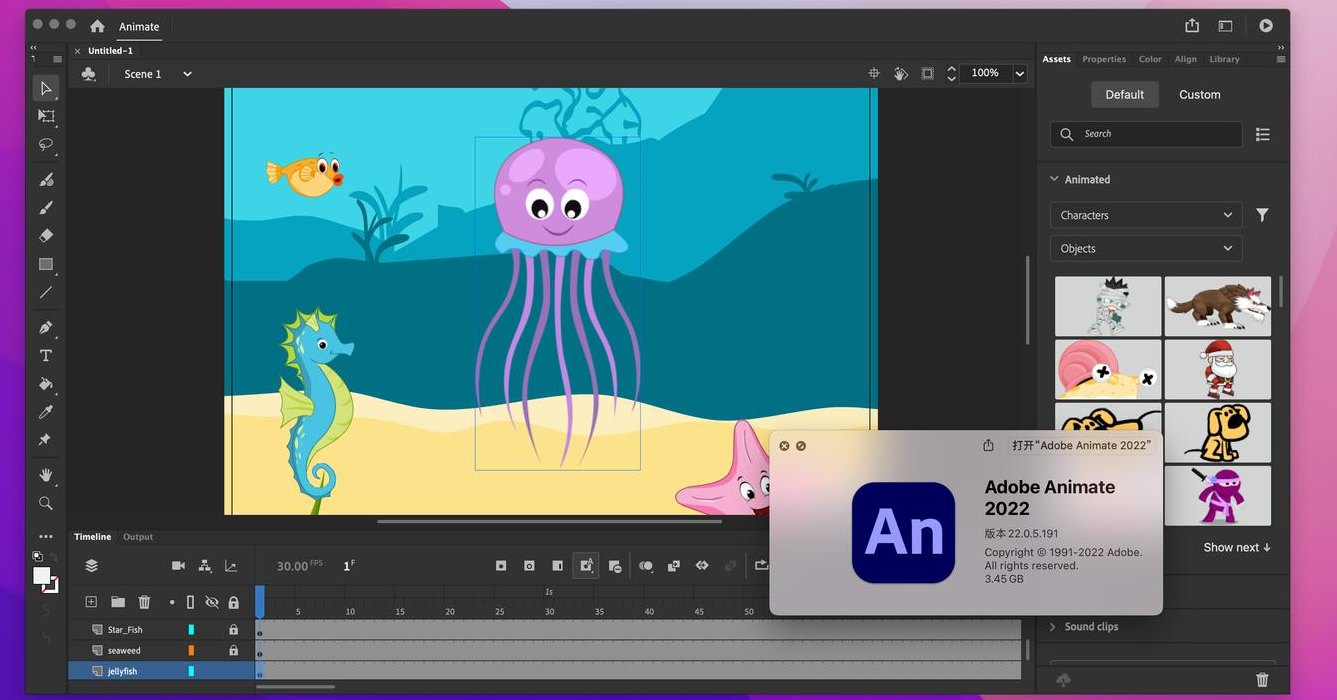Image resolution: width=1337 pixels, height=700 pixels.
Task: Open the Assets panel options menu
Action: point(1283,59)
